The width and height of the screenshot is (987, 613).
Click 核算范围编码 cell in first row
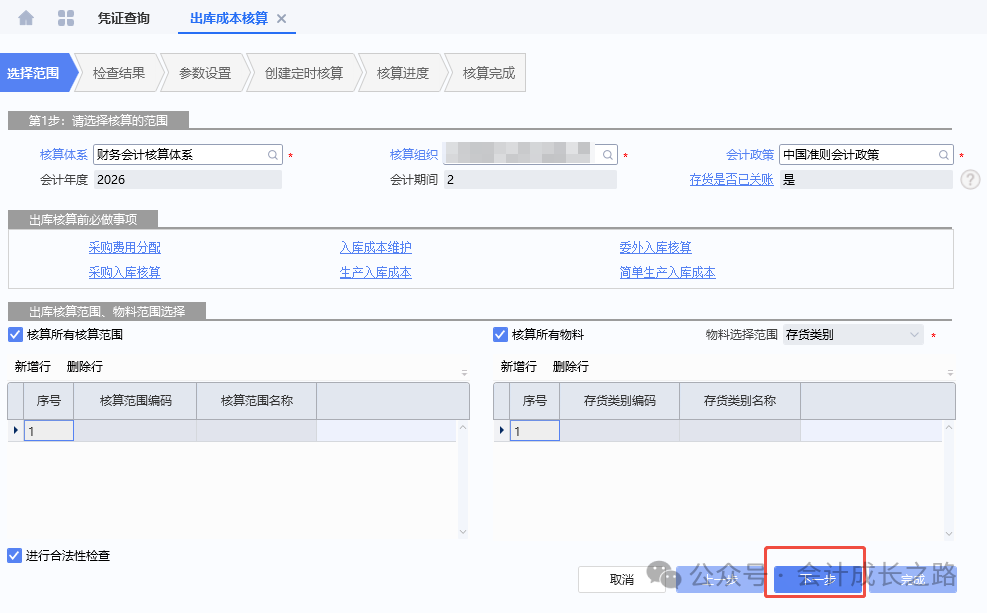pyautogui.click(x=135, y=431)
